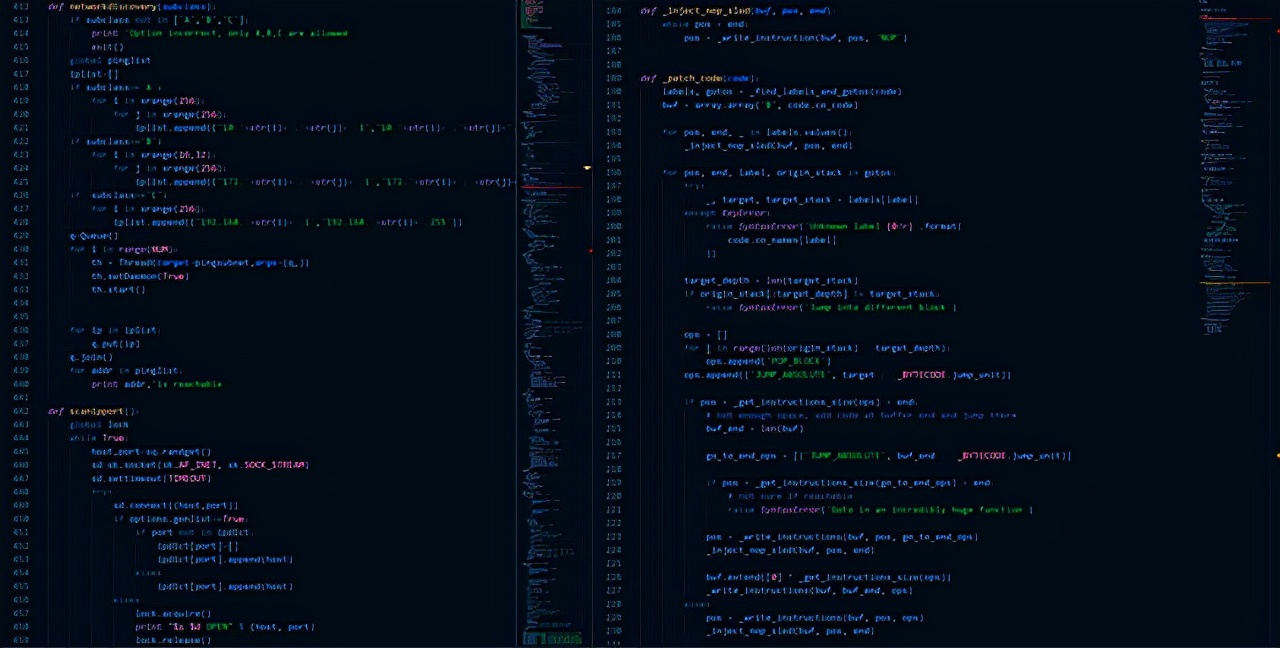Click the 'if port not in ipdict:' line
Viewport: 1280px width, 648px height.
click(x=194, y=533)
